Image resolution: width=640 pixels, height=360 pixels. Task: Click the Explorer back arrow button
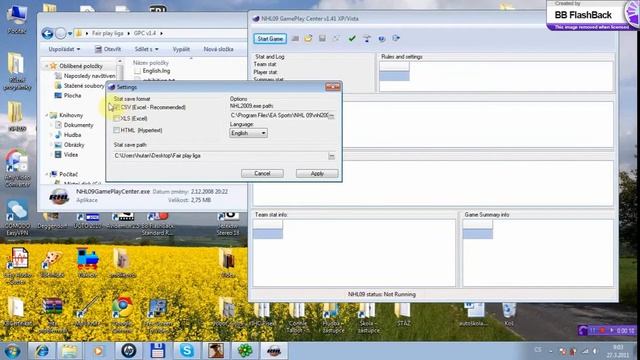pos(47,33)
